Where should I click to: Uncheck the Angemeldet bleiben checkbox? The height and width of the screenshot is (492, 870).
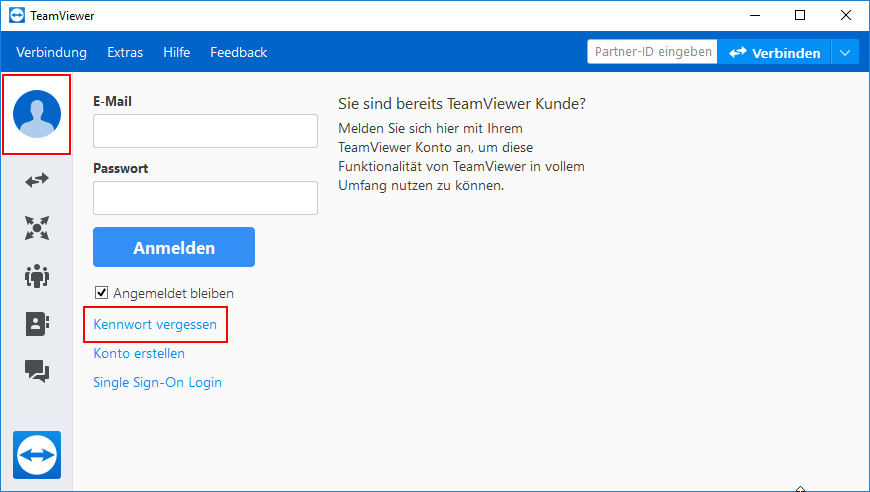coord(102,292)
